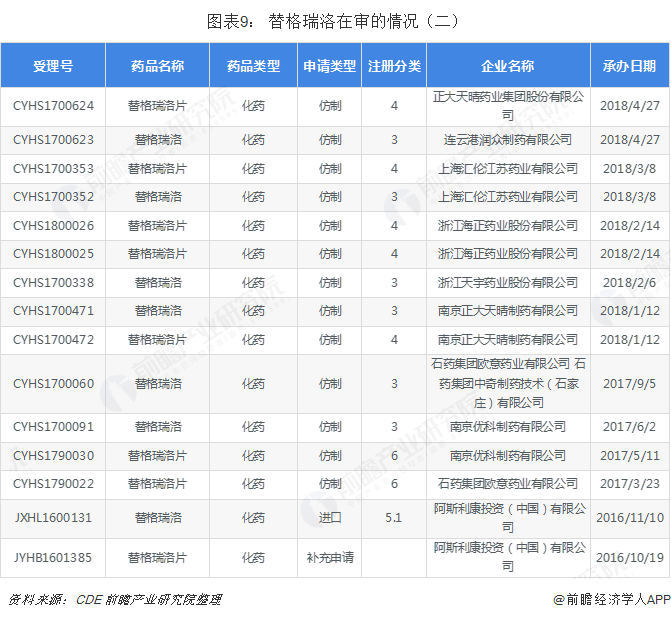Screen dimensions: 671x618
Task: Click 化药 in CYHS1700624 row
Action: tap(253, 106)
